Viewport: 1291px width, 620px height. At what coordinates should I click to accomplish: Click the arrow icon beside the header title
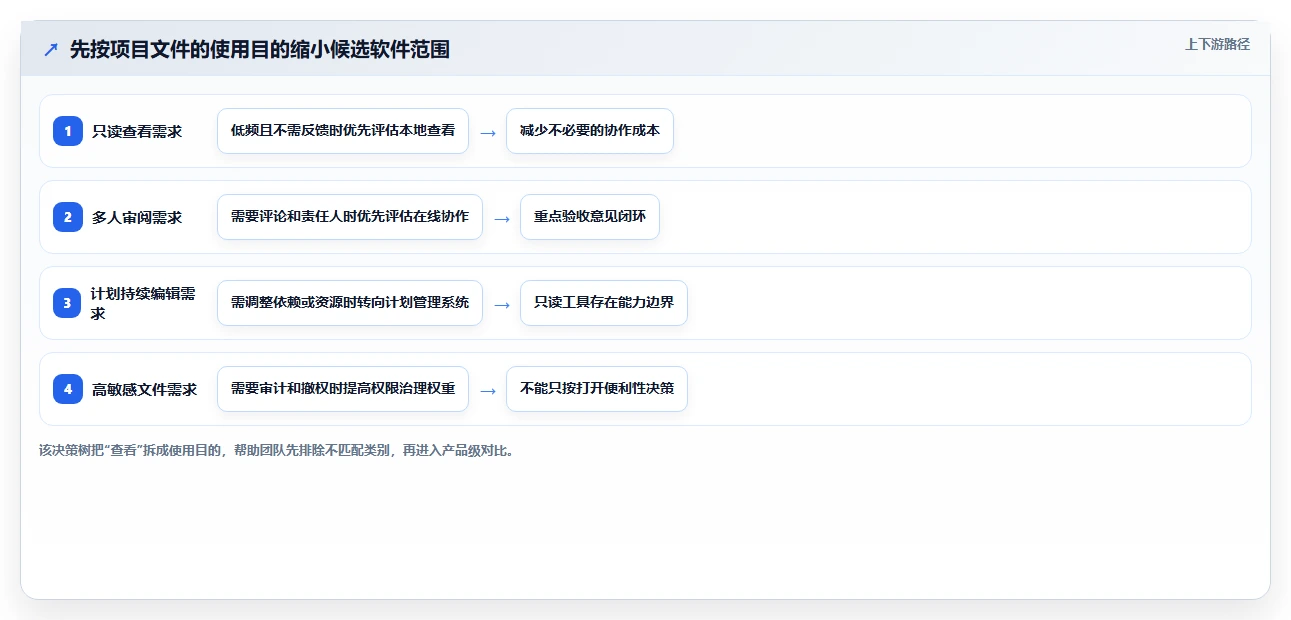[51, 49]
